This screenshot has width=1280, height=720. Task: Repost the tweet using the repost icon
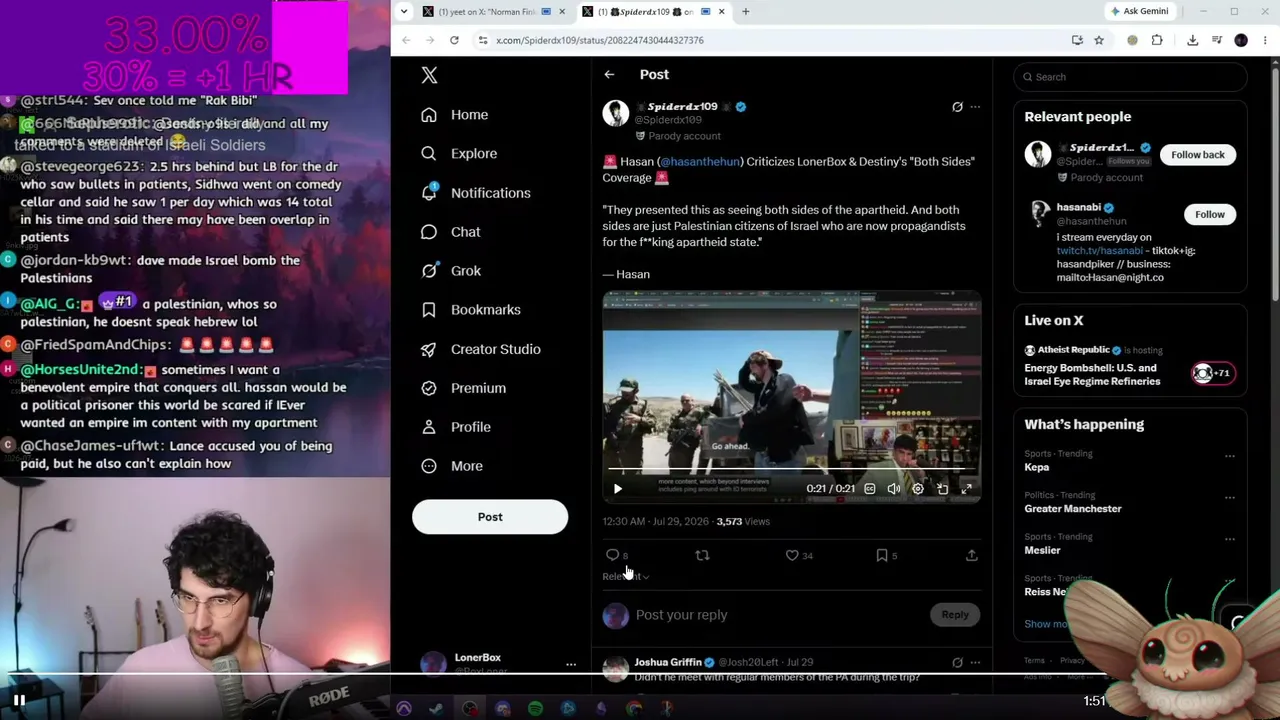coord(702,555)
